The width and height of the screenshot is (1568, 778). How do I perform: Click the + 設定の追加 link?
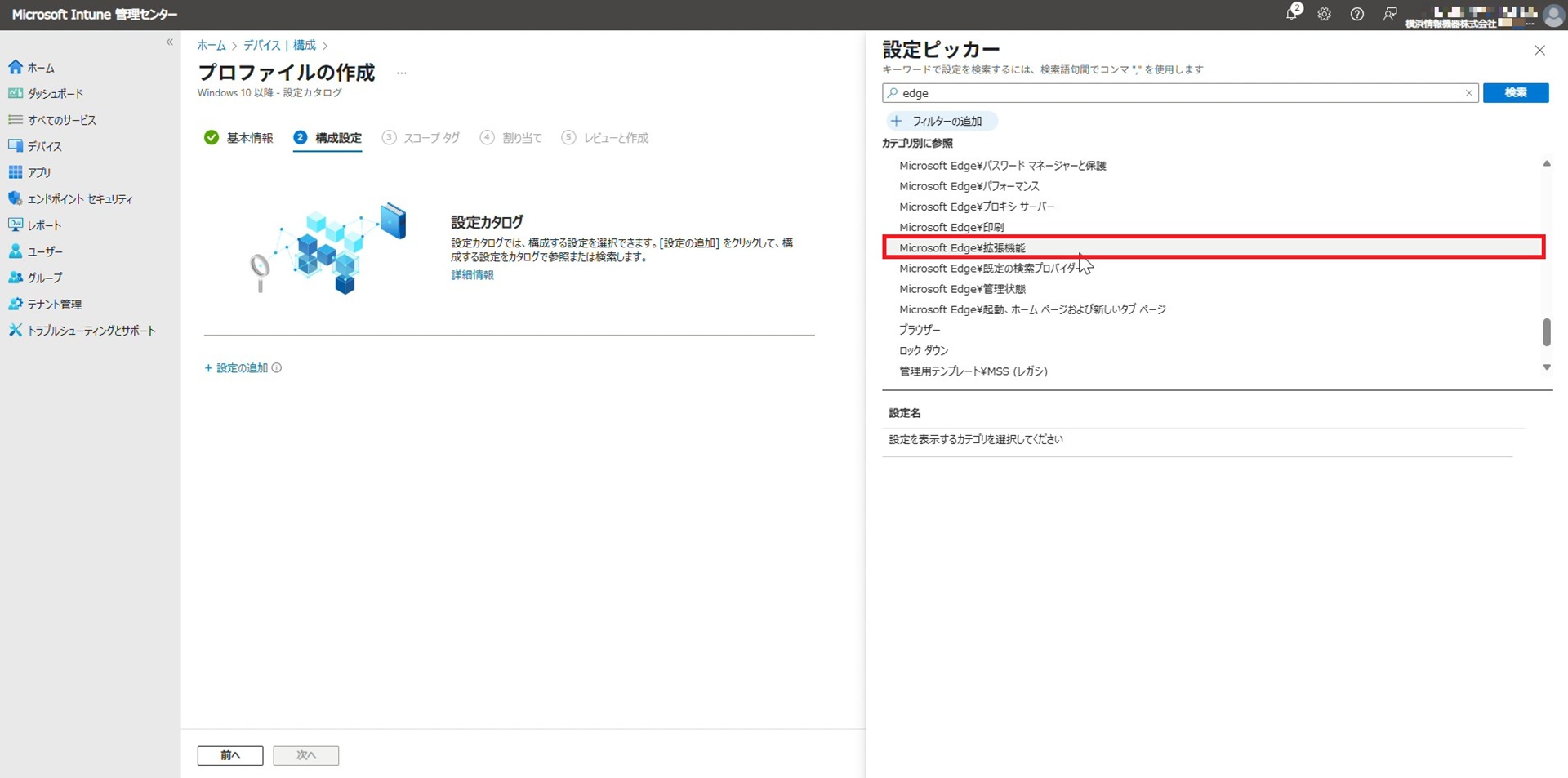pyautogui.click(x=237, y=368)
